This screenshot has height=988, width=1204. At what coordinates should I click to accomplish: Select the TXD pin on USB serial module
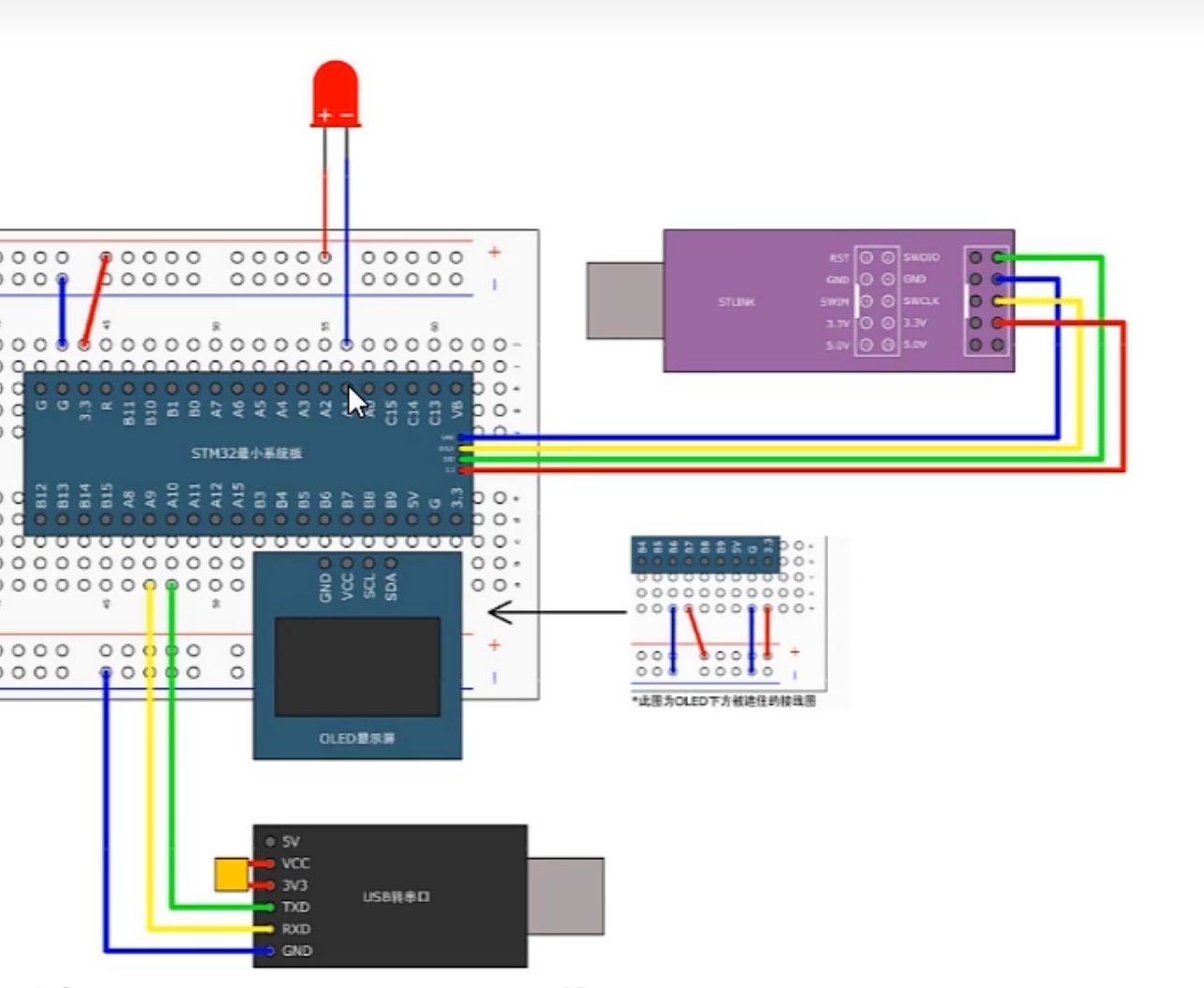[294, 907]
